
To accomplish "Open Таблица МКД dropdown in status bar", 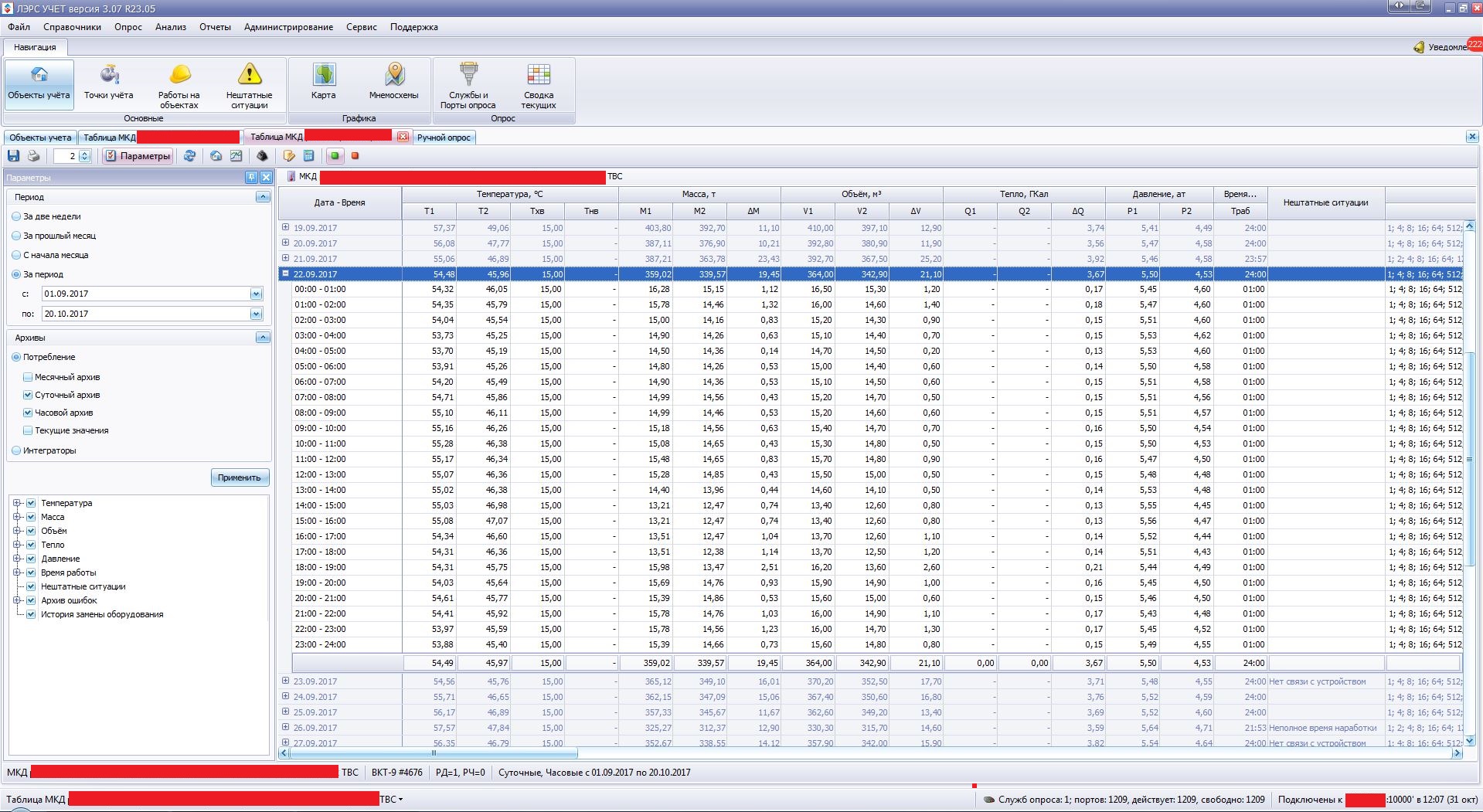I will pyautogui.click(x=400, y=800).
